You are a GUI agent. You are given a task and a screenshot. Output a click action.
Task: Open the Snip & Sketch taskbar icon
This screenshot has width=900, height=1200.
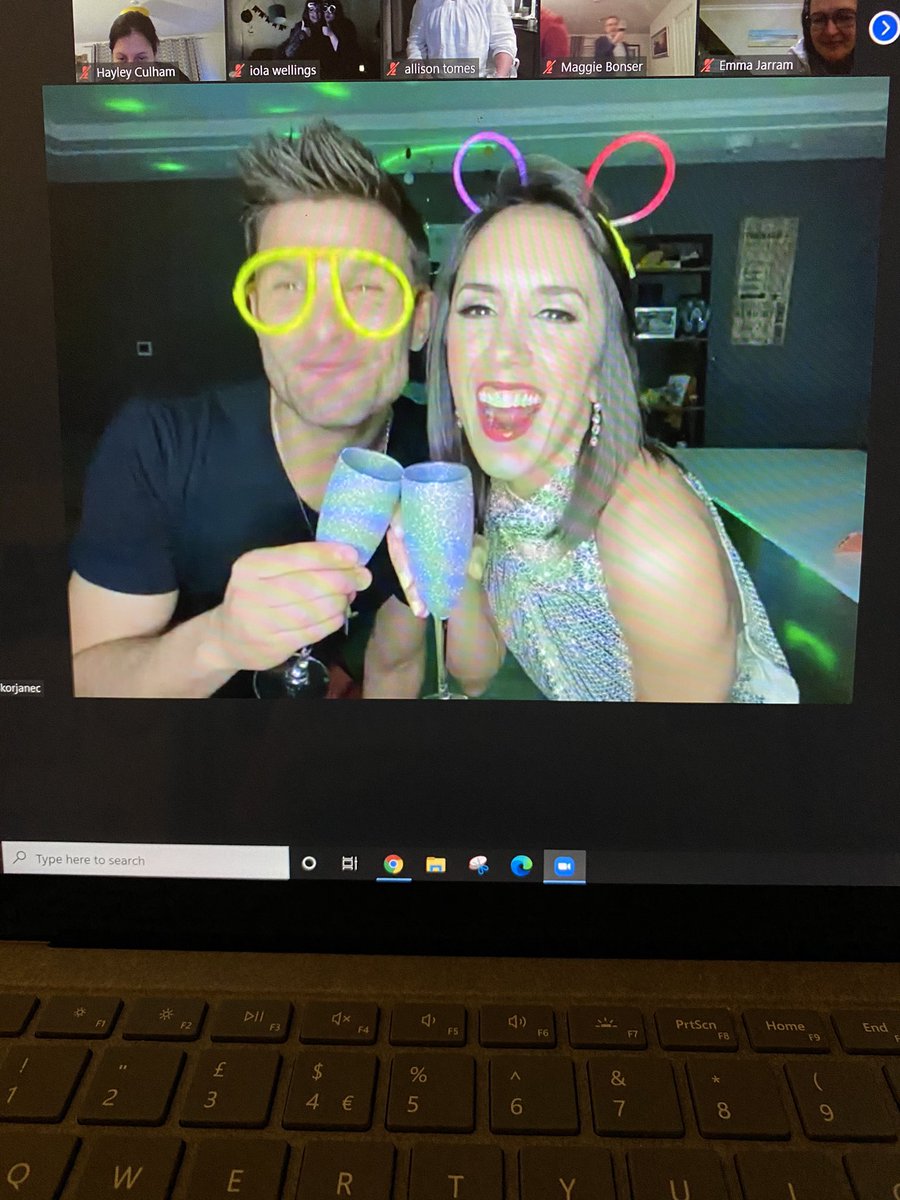click(479, 866)
